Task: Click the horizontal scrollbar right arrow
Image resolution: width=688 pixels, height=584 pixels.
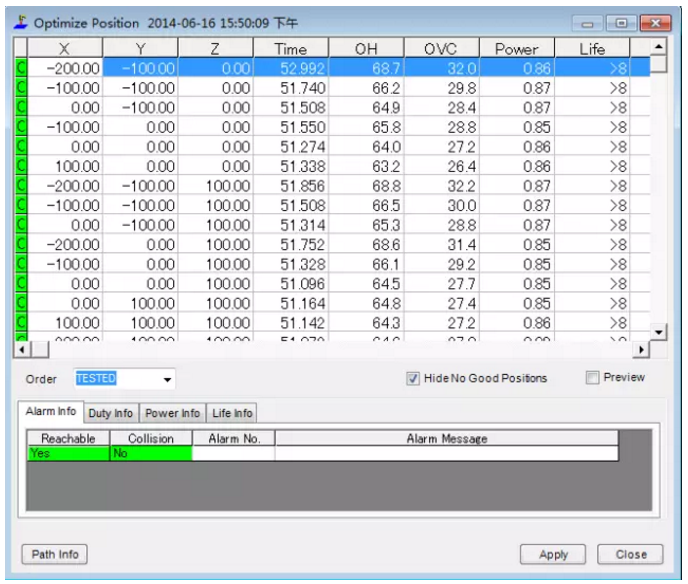Action: click(x=641, y=350)
